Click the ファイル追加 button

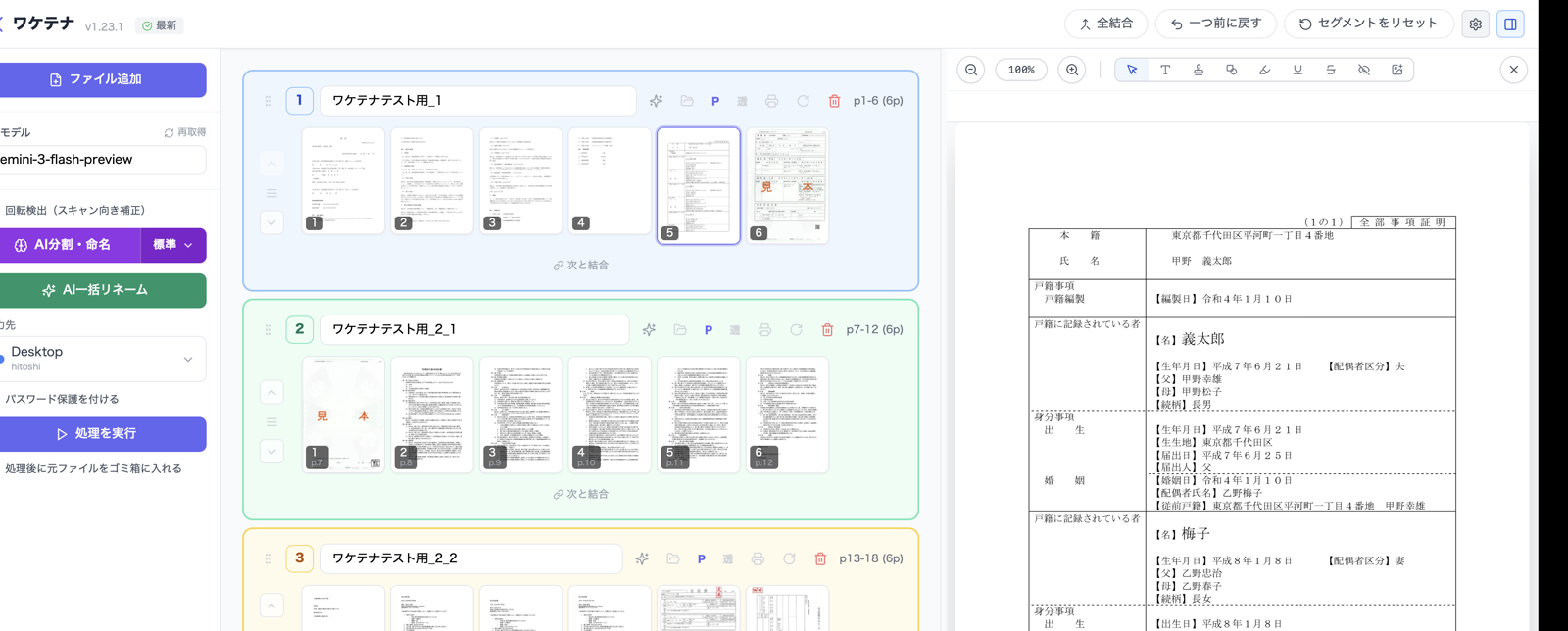101,79
